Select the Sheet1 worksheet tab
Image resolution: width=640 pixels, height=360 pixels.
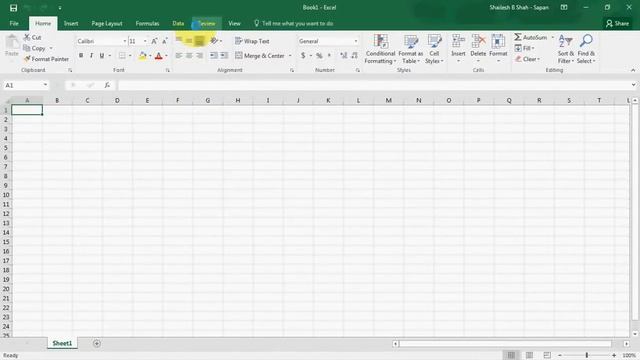coord(62,344)
